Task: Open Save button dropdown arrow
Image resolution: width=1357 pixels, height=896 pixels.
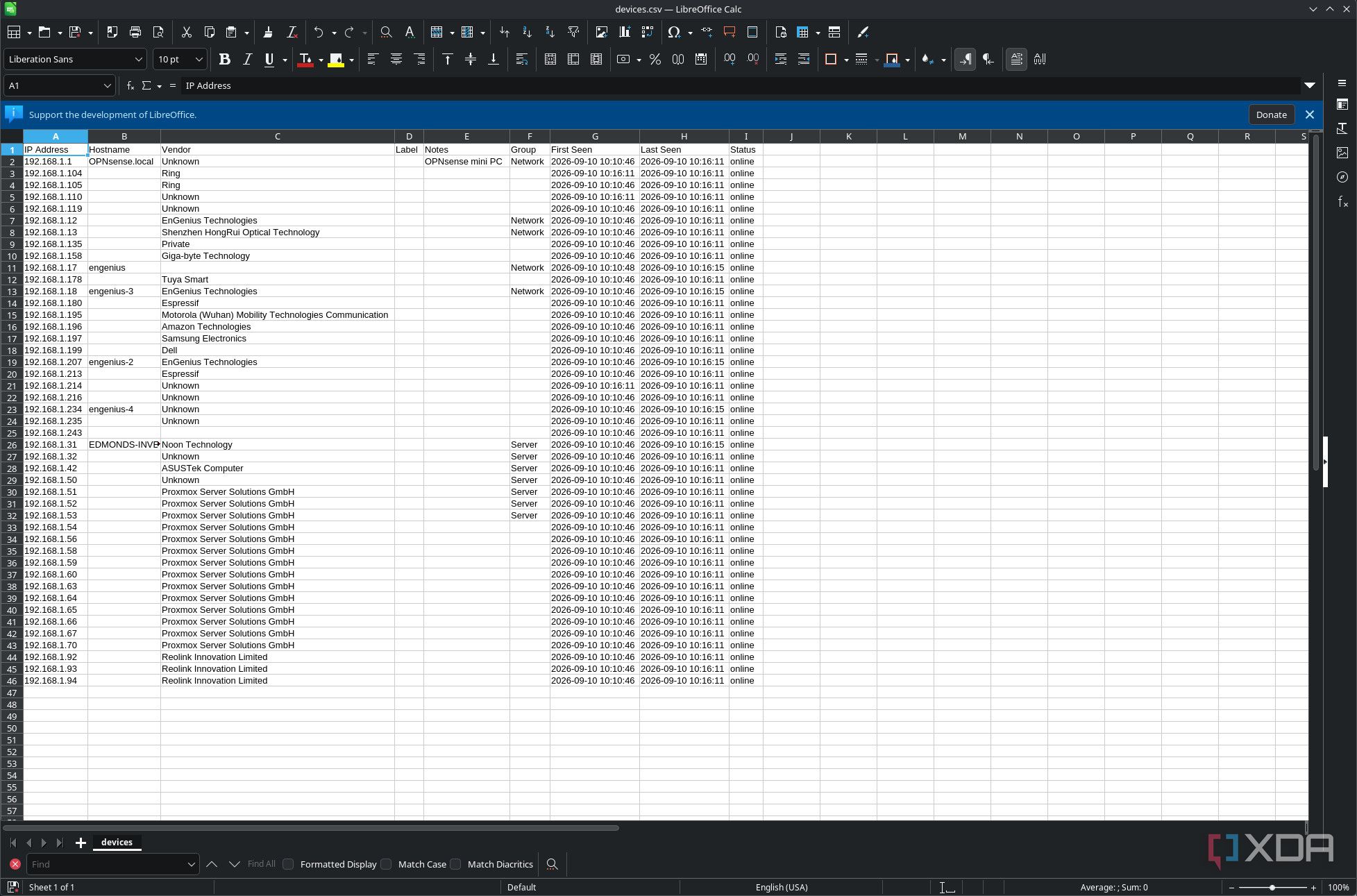Action: click(x=90, y=33)
